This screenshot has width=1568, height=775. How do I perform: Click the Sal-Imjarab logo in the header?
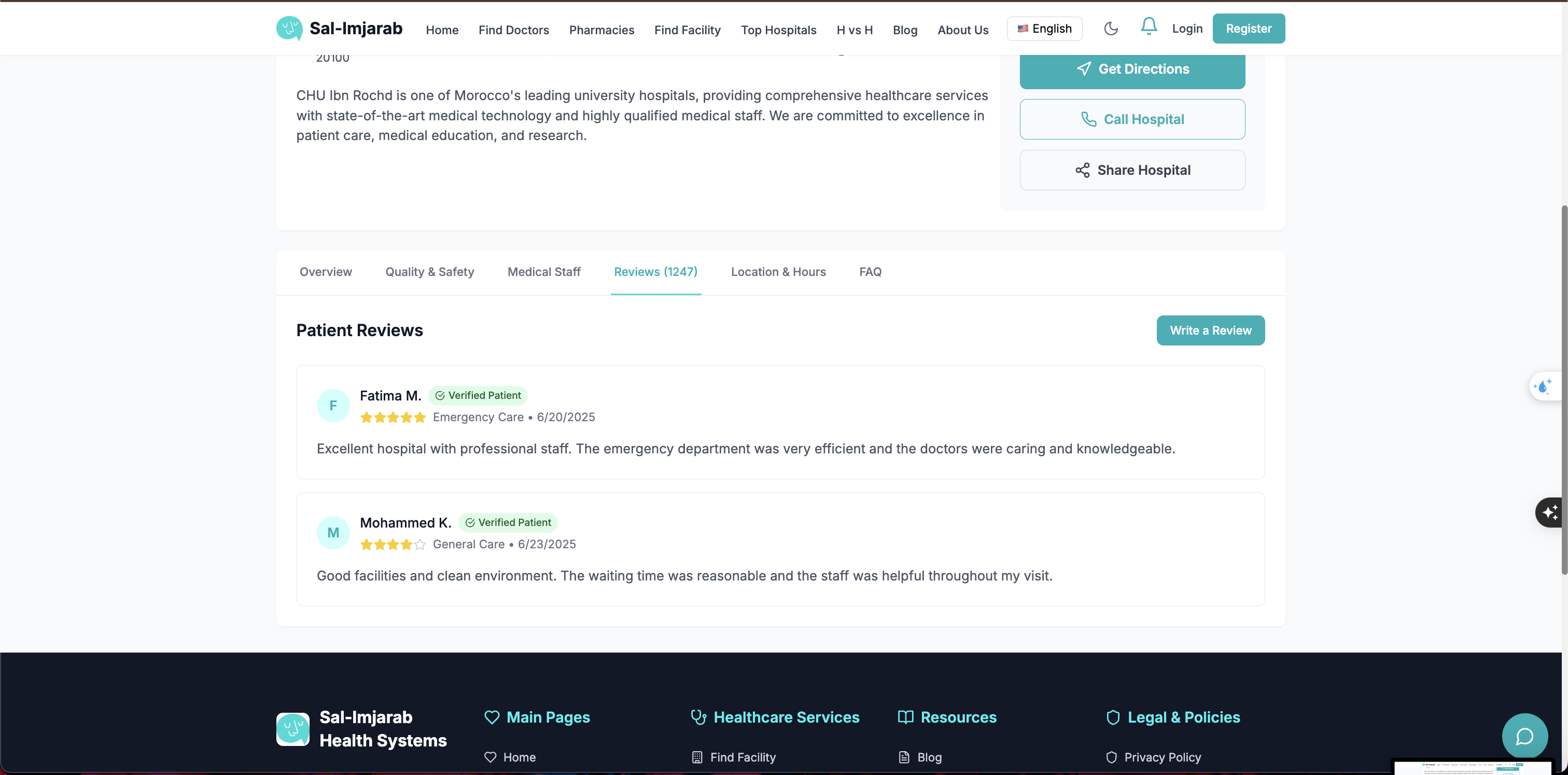[289, 29]
